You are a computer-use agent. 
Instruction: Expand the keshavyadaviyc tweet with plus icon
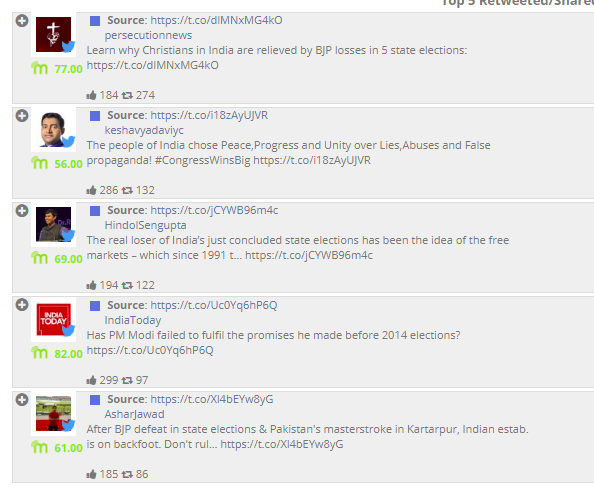22,116
